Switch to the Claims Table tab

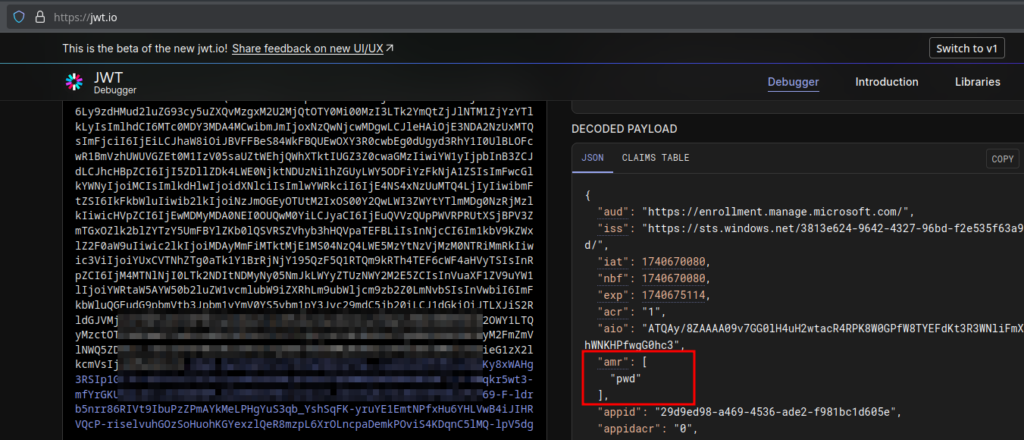pyautogui.click(x=655, y=158)
